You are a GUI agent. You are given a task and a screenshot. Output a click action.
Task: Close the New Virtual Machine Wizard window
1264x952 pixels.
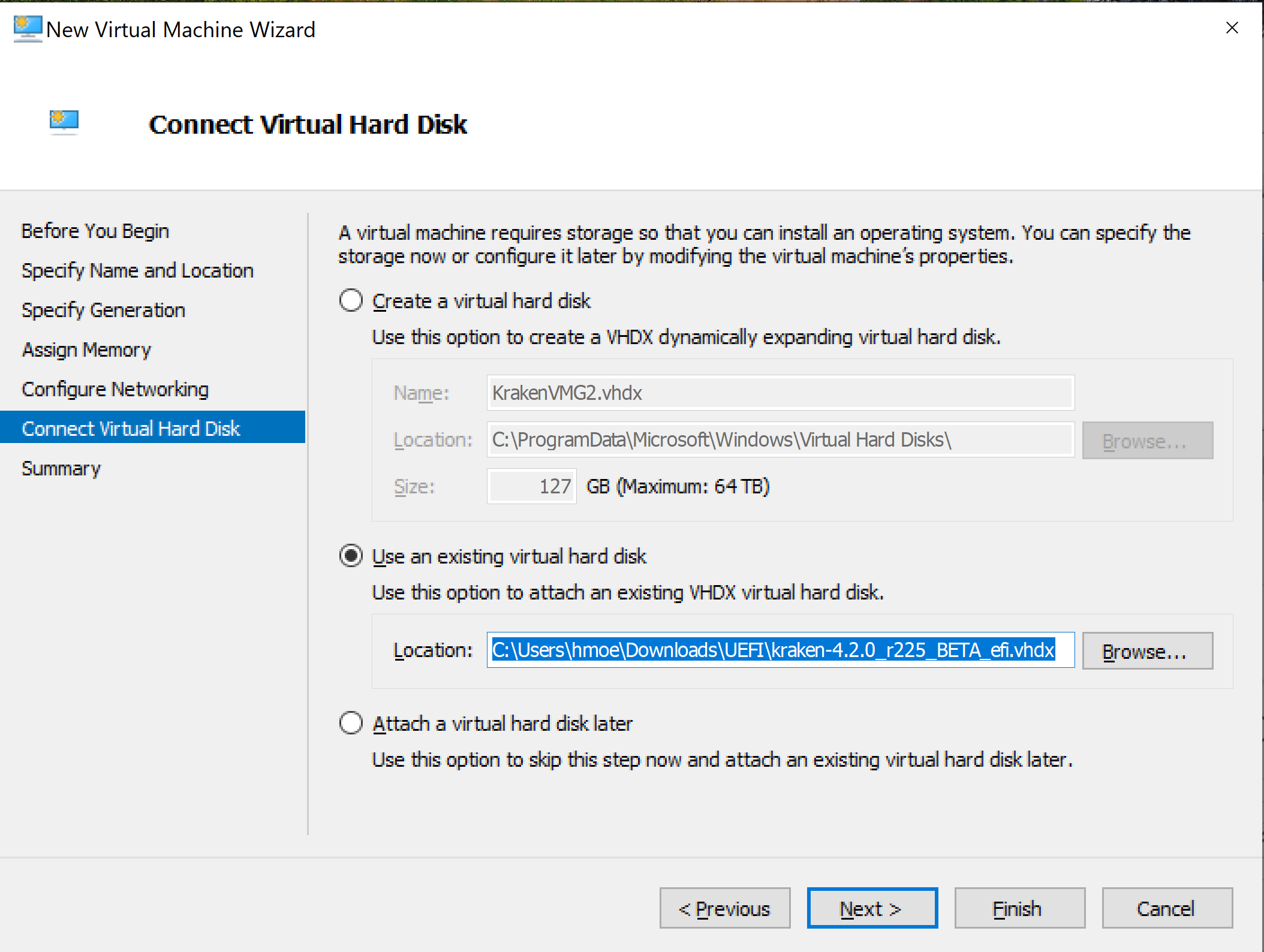pyautogui.click(x=1232, y=28)
